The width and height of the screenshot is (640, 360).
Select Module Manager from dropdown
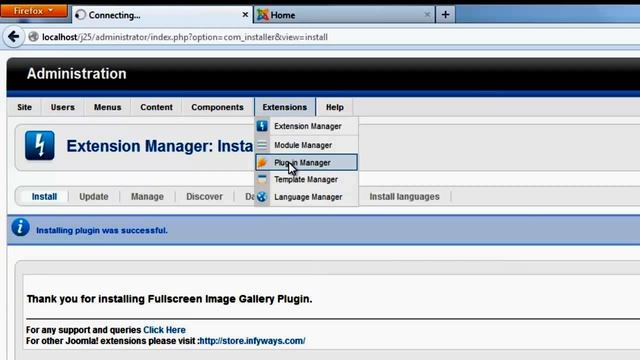click(307, 145)
